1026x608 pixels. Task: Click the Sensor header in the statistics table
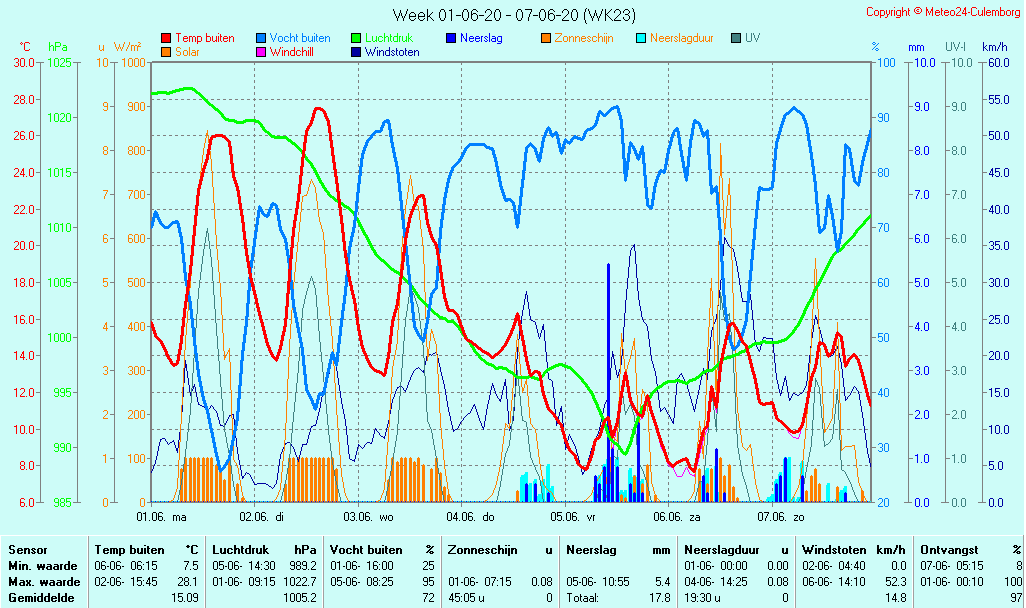point(28,550)
